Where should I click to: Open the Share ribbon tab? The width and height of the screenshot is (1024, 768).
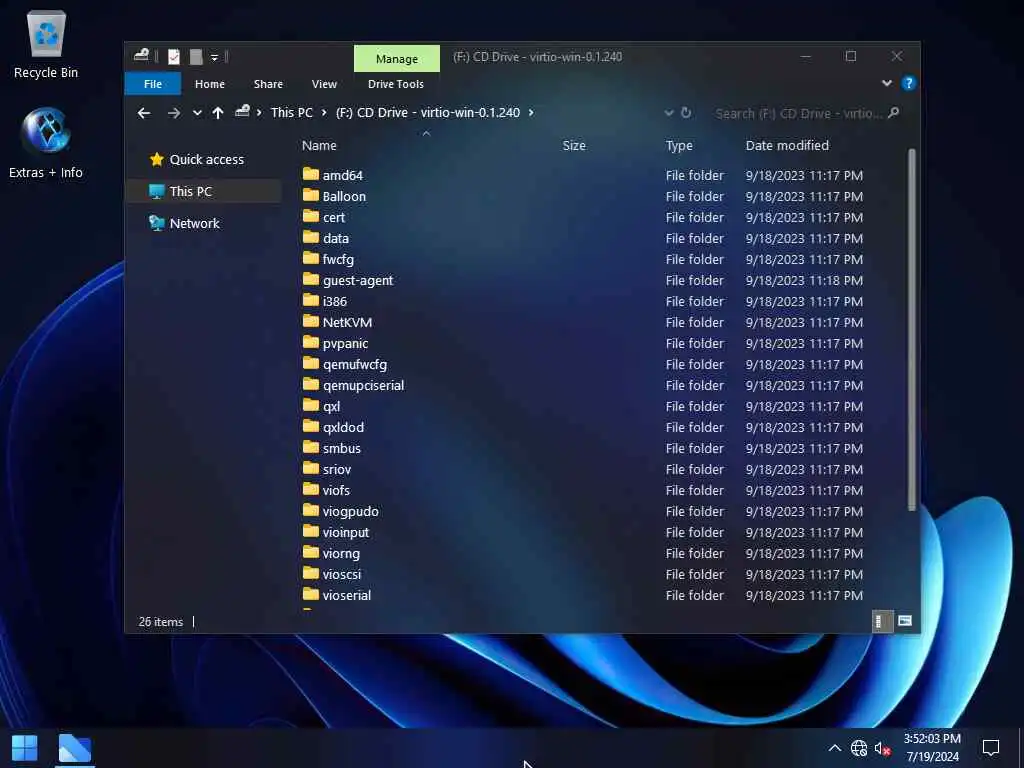point(268,84)
